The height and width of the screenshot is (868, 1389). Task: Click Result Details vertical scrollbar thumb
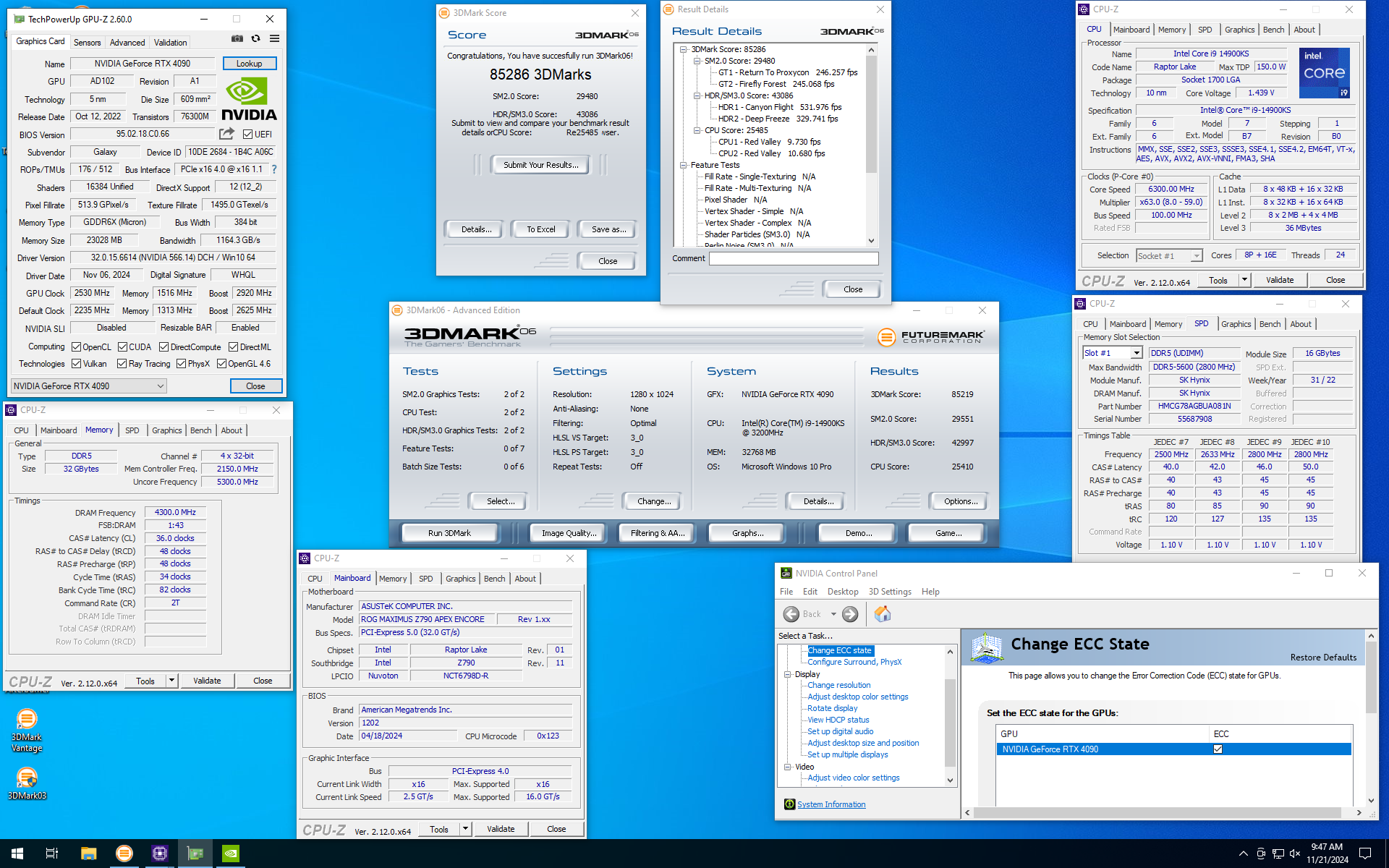871,114
